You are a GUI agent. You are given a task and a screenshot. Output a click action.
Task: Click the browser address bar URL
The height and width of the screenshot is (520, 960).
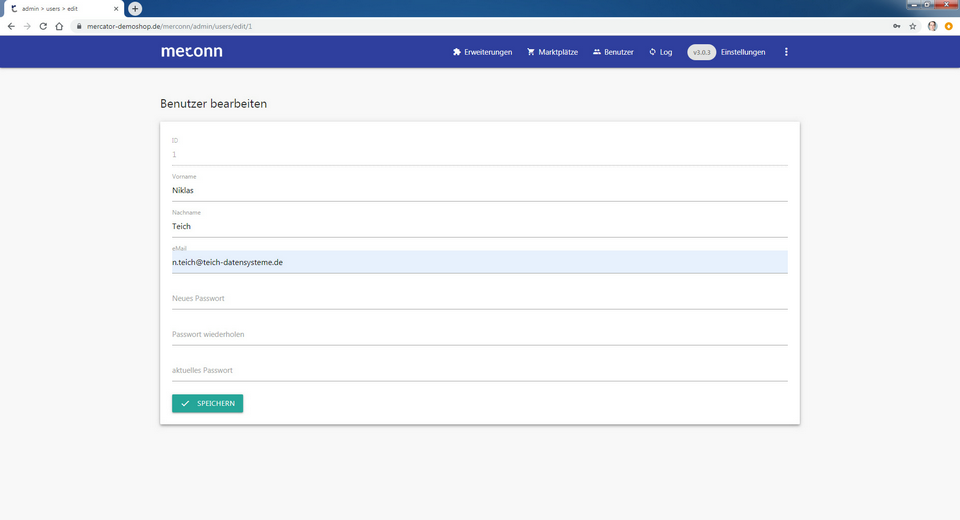(x=170, y=26)
